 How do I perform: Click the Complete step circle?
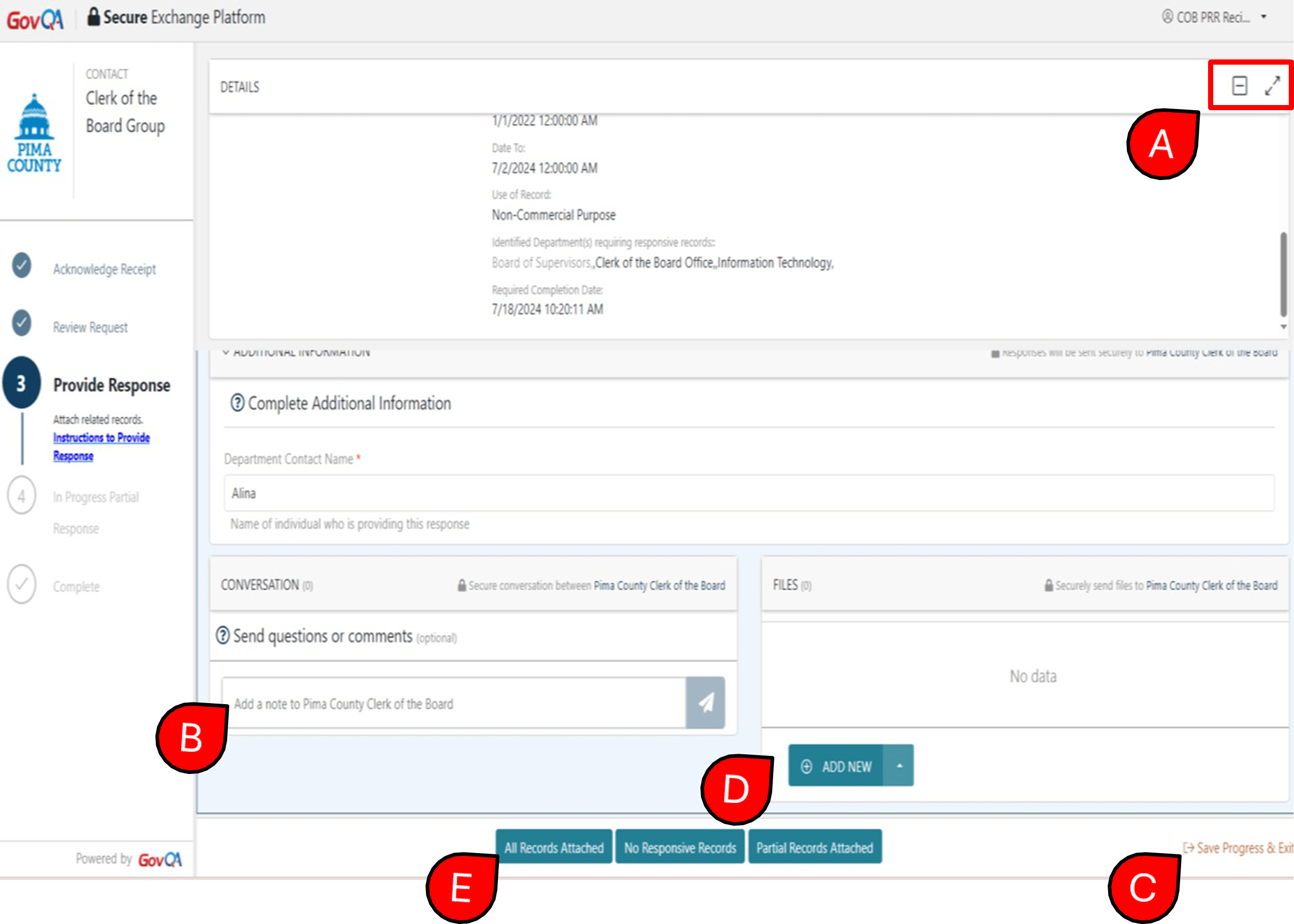click(22, 584)
